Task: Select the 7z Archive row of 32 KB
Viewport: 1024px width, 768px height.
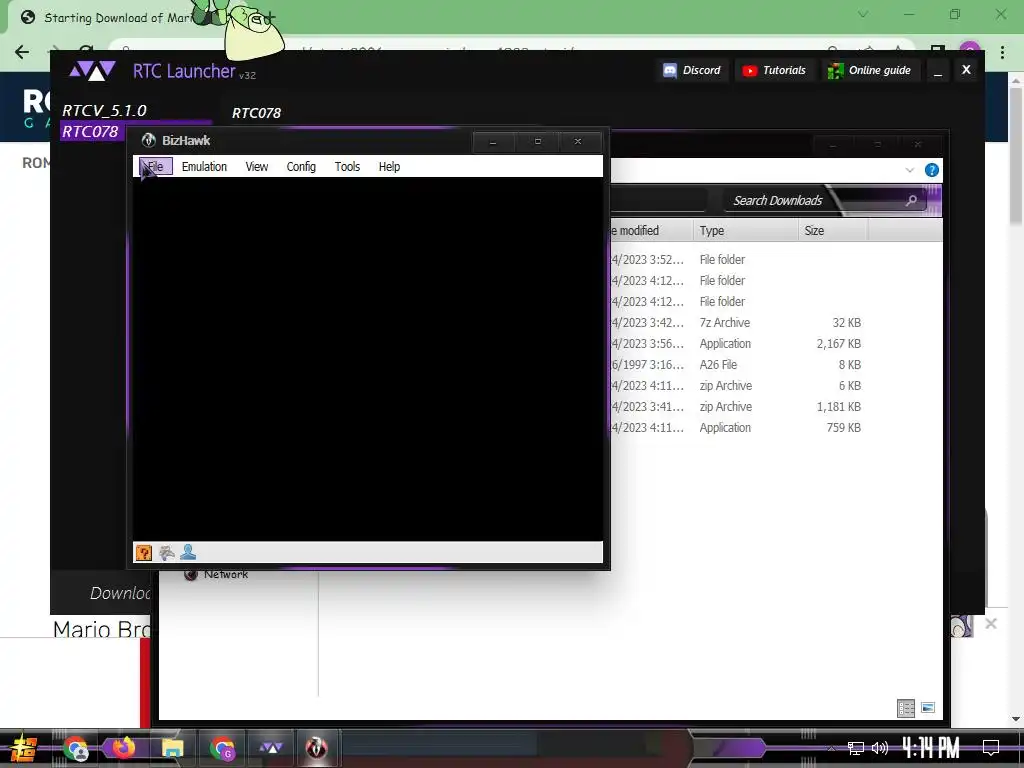Action: click(x=736, y=323)
